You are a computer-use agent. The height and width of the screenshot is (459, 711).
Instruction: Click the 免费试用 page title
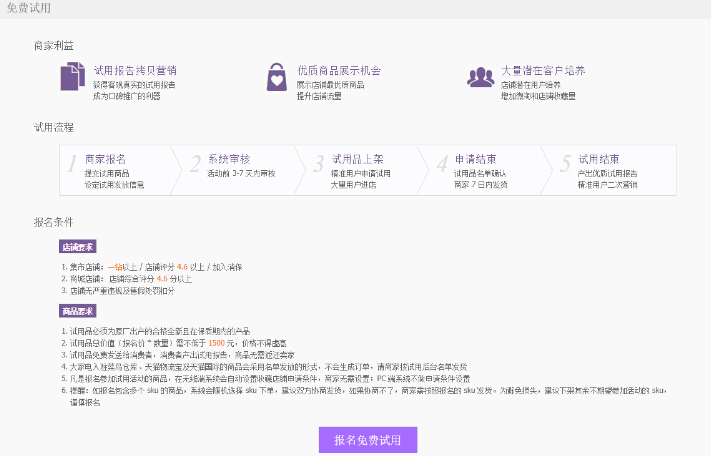click(26, 8)
